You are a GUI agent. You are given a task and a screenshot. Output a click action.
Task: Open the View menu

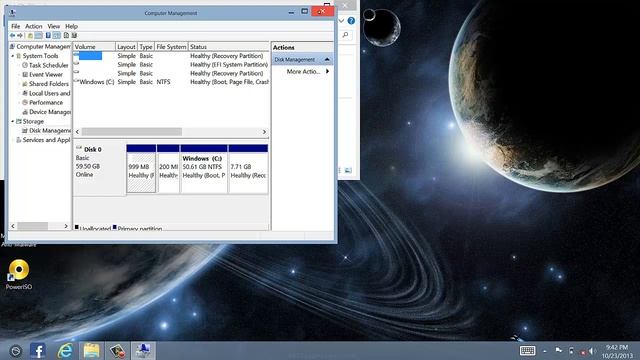click(x=53, y=26)
